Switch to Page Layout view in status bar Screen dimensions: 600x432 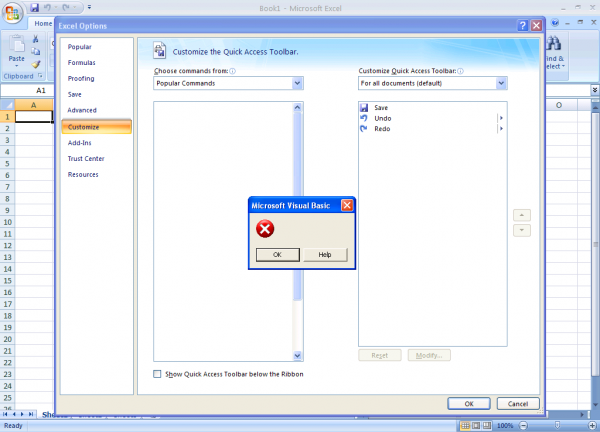pyautogui.click(x=476, y=425)
